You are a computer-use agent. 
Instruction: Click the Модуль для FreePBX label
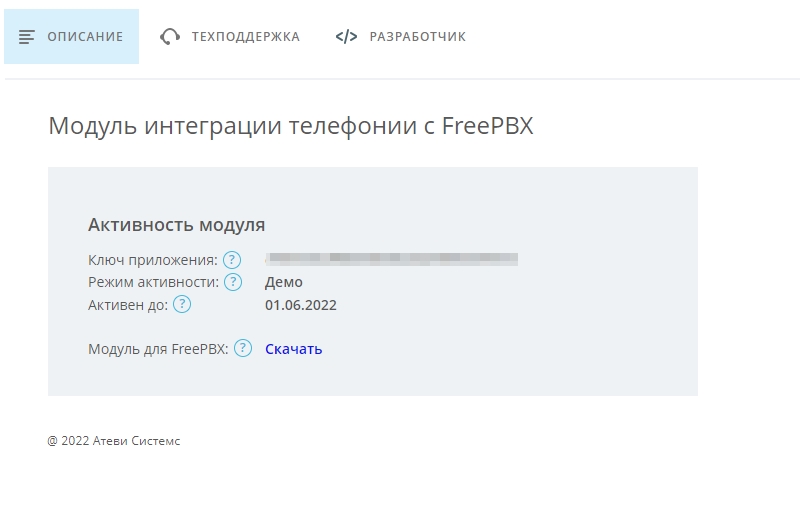[x=158, y=349]
